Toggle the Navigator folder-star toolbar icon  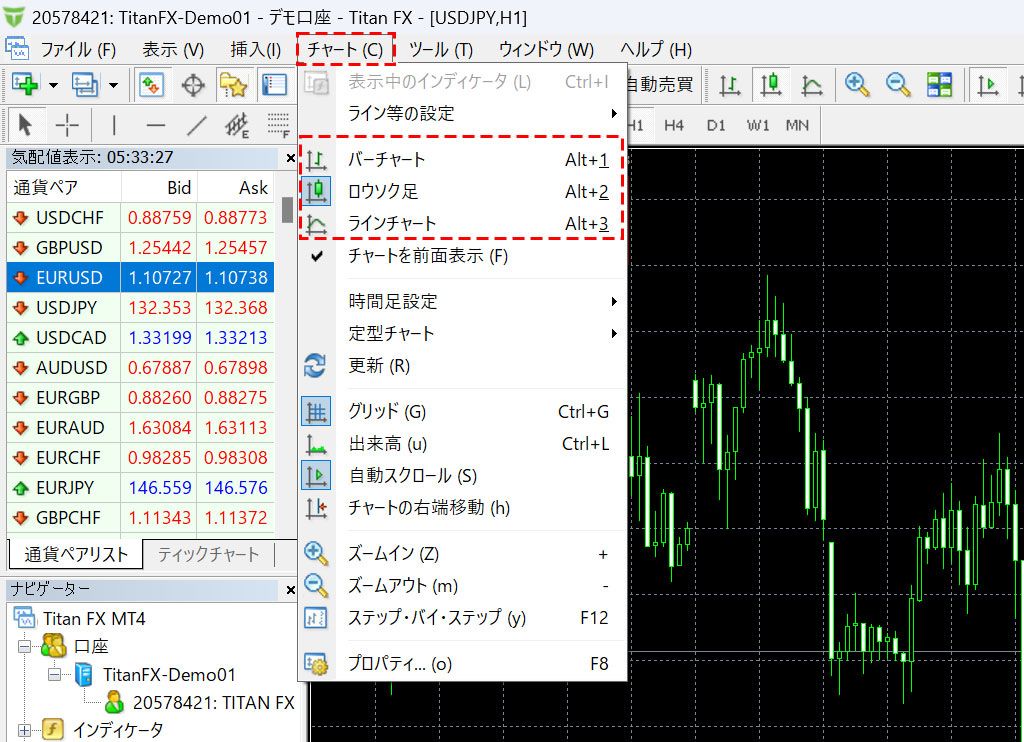pyautogui.click(x=232, y=85)
